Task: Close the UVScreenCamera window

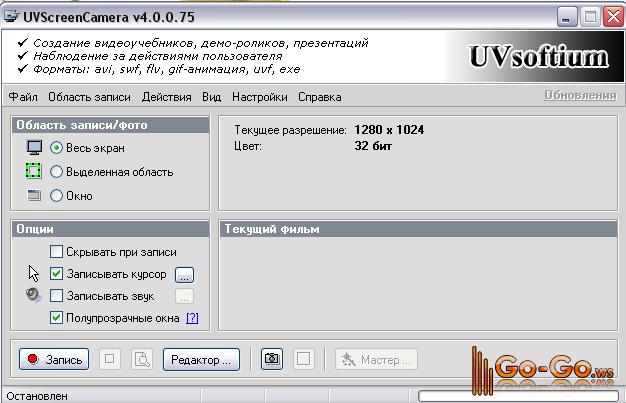Action: pyautogui.click(x=614, y=17)
